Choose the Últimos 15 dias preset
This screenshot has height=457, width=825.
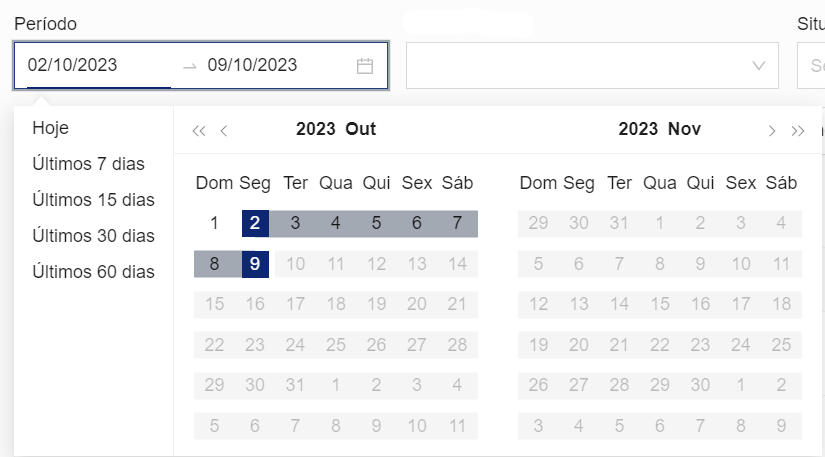click(93, 200)
